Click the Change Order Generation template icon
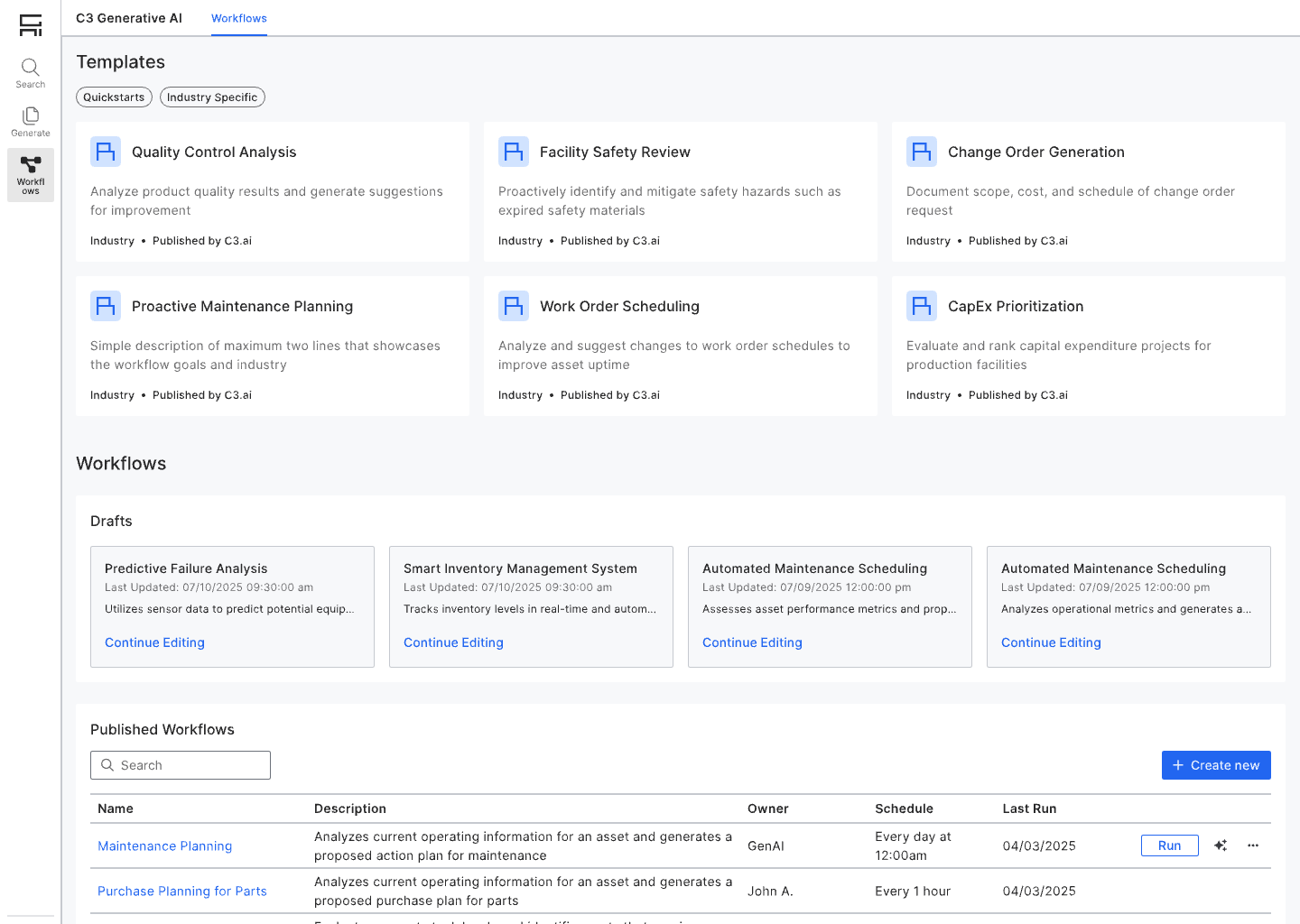 (x=922, y=152)
